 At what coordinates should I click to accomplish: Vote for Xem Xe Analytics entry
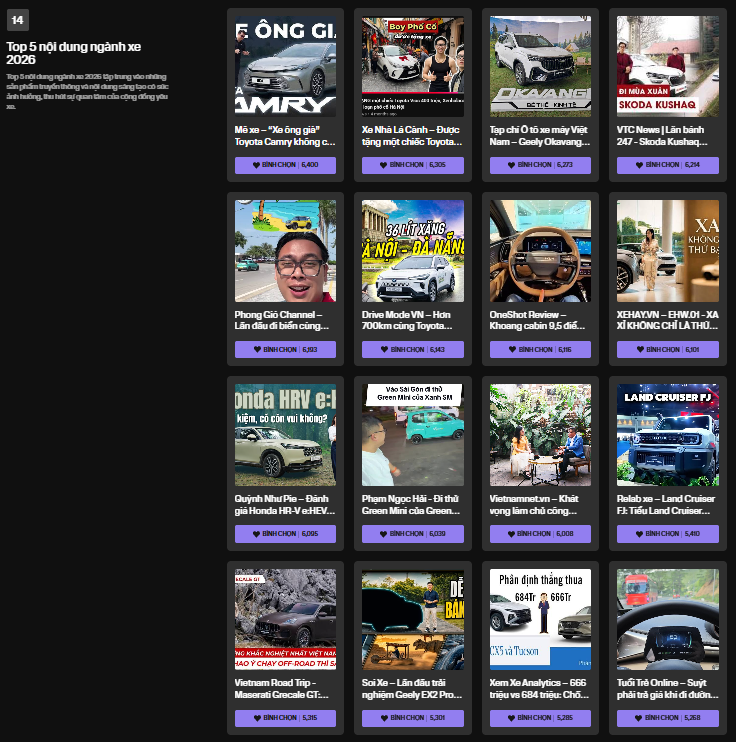[540, 718]
